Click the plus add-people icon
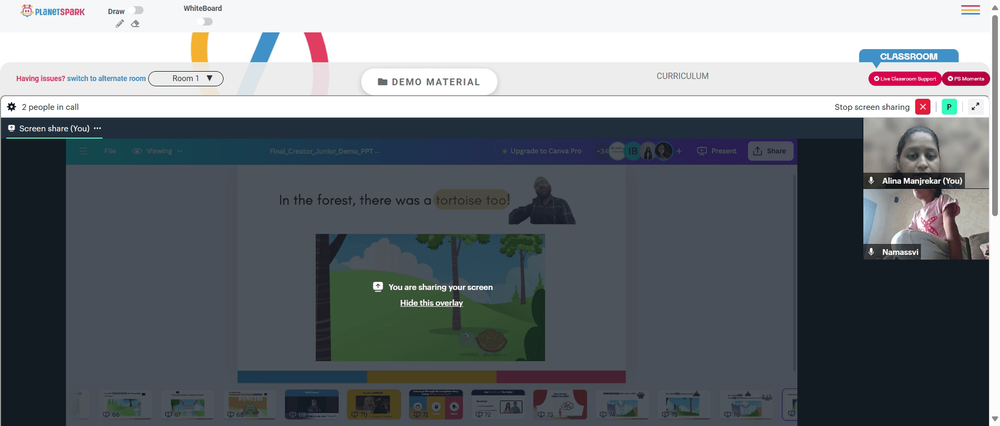This screenshot has width=1000, height=426. click(x=679, y=151)
